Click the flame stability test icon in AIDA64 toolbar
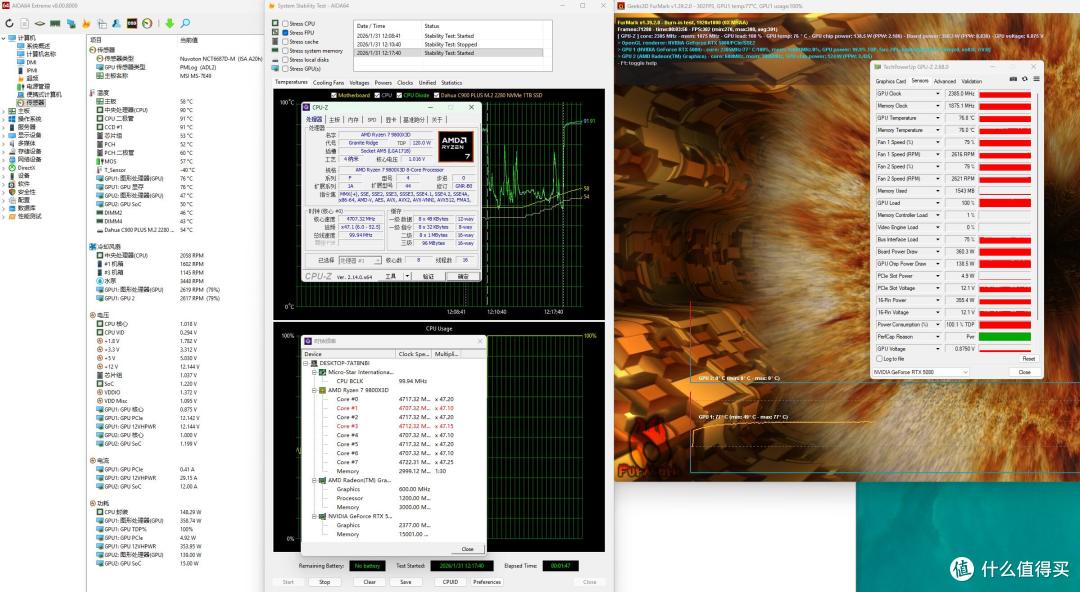The height and width of the screenshot is (592, 1080). pyautogui.click(x=86, y=23)
